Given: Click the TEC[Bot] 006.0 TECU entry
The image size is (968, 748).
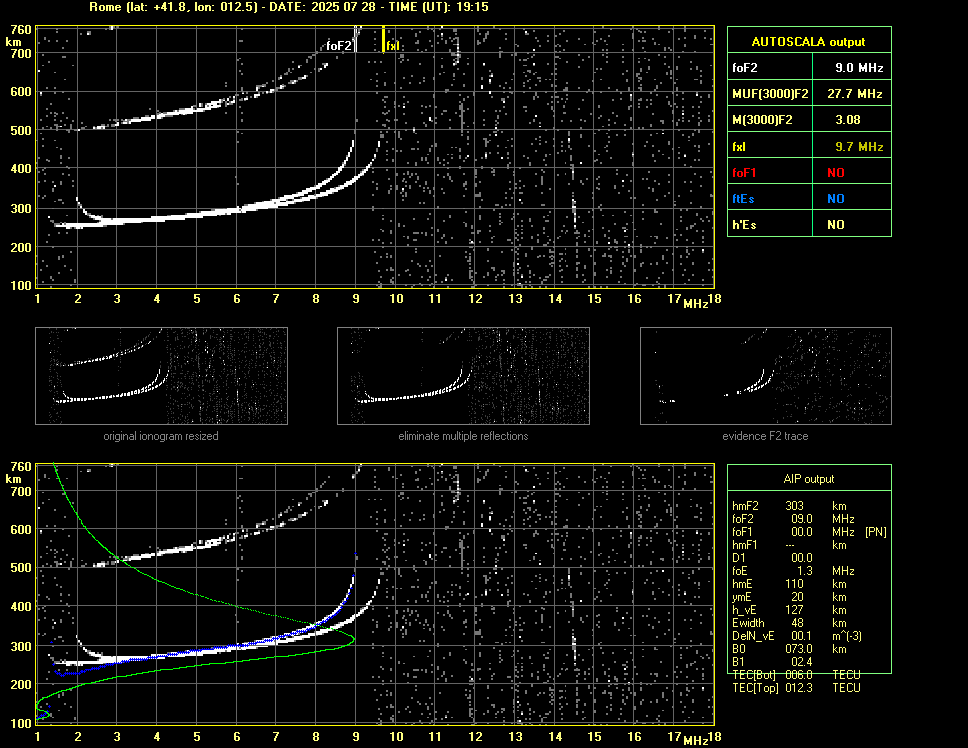Looking at the screenshot, I should (x=796, y=675).
